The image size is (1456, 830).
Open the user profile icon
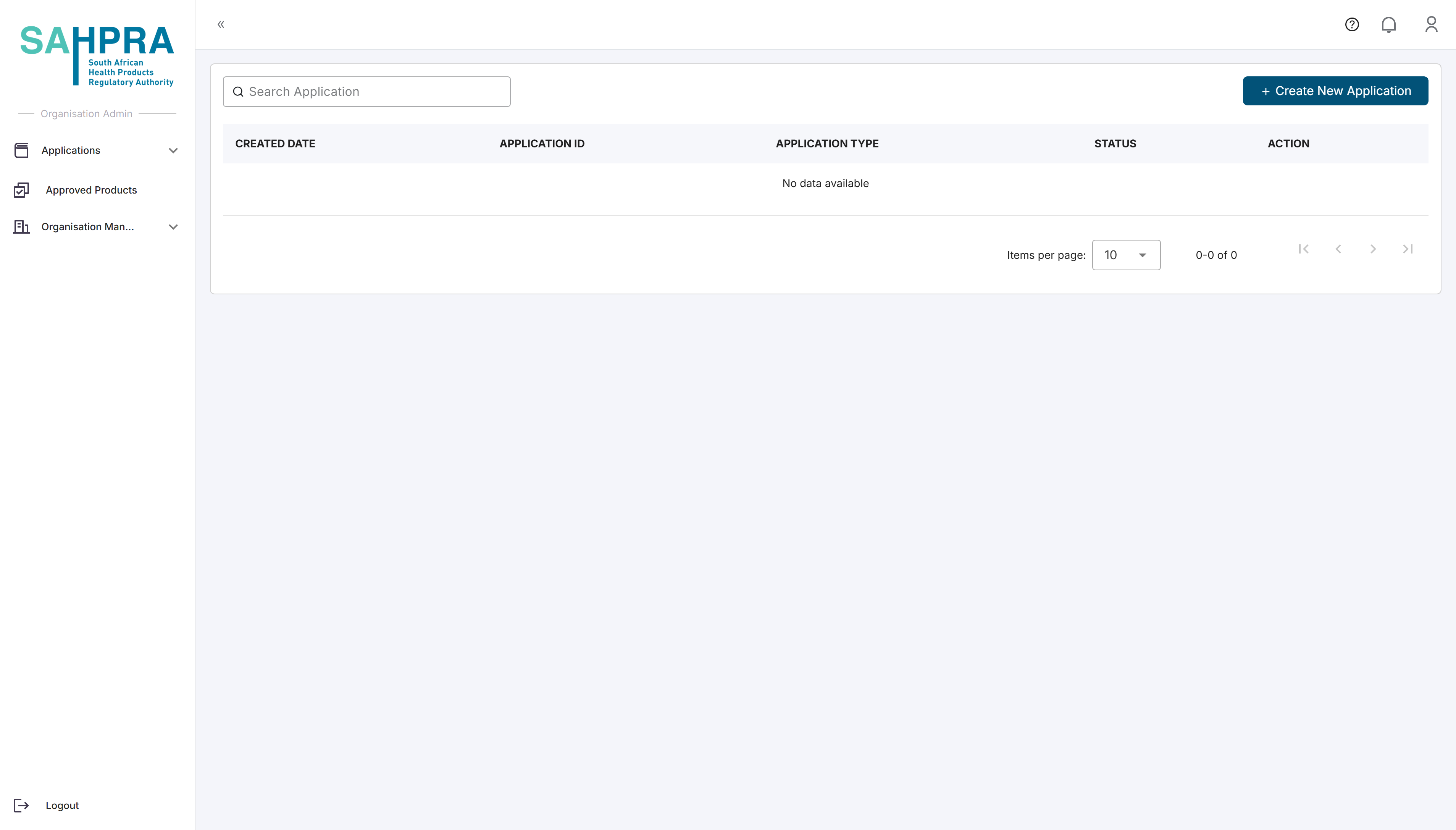pyautogui.click(x=1431, y=24)
